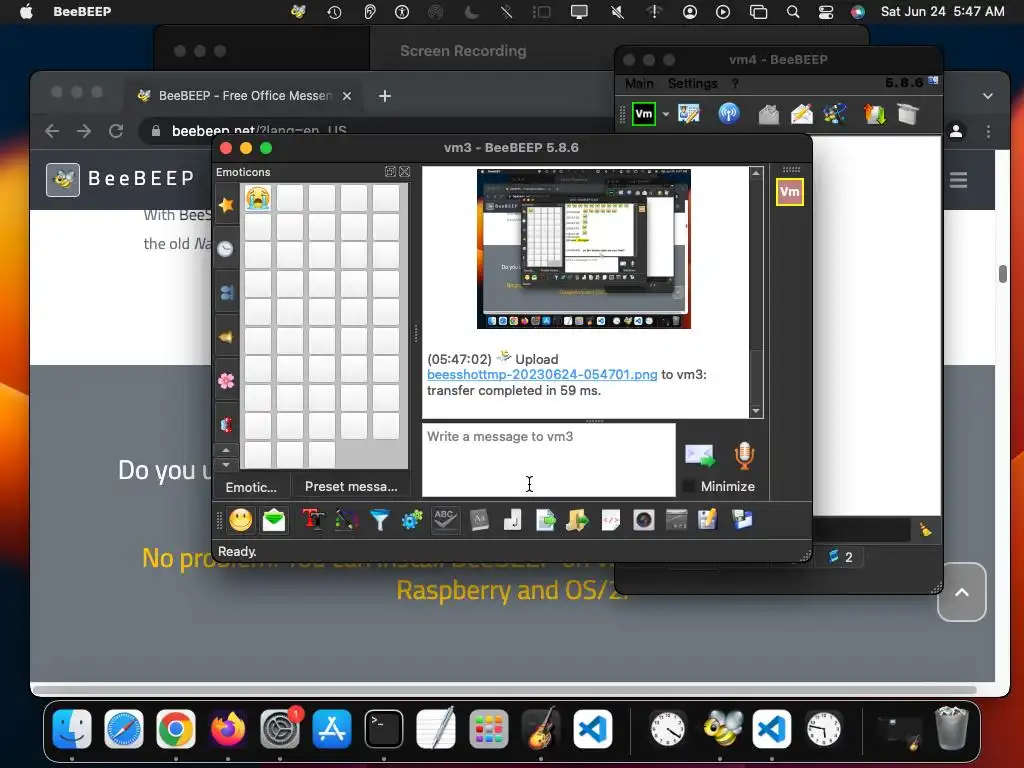Image resolution: width=1024 pixels, height=768 pixels.
Task: Open the clock recent emoticons category
Action: [226, 249]
